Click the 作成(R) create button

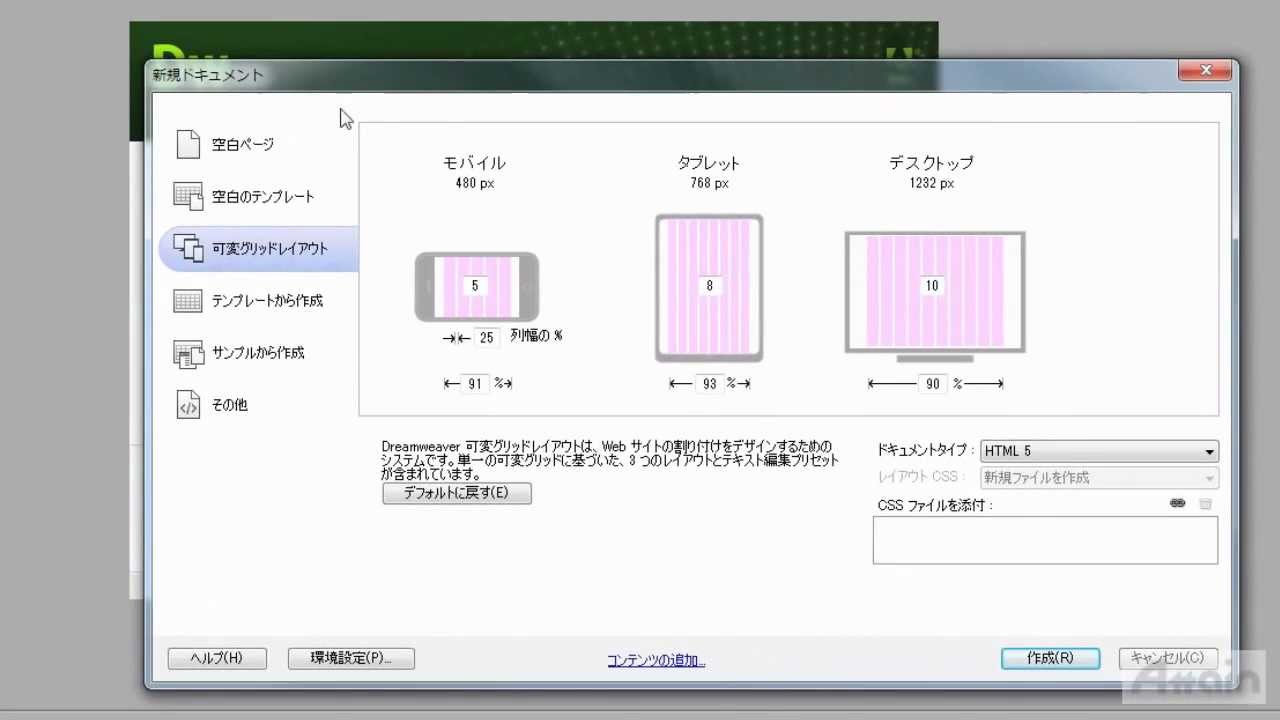(x=1050, y=658)
